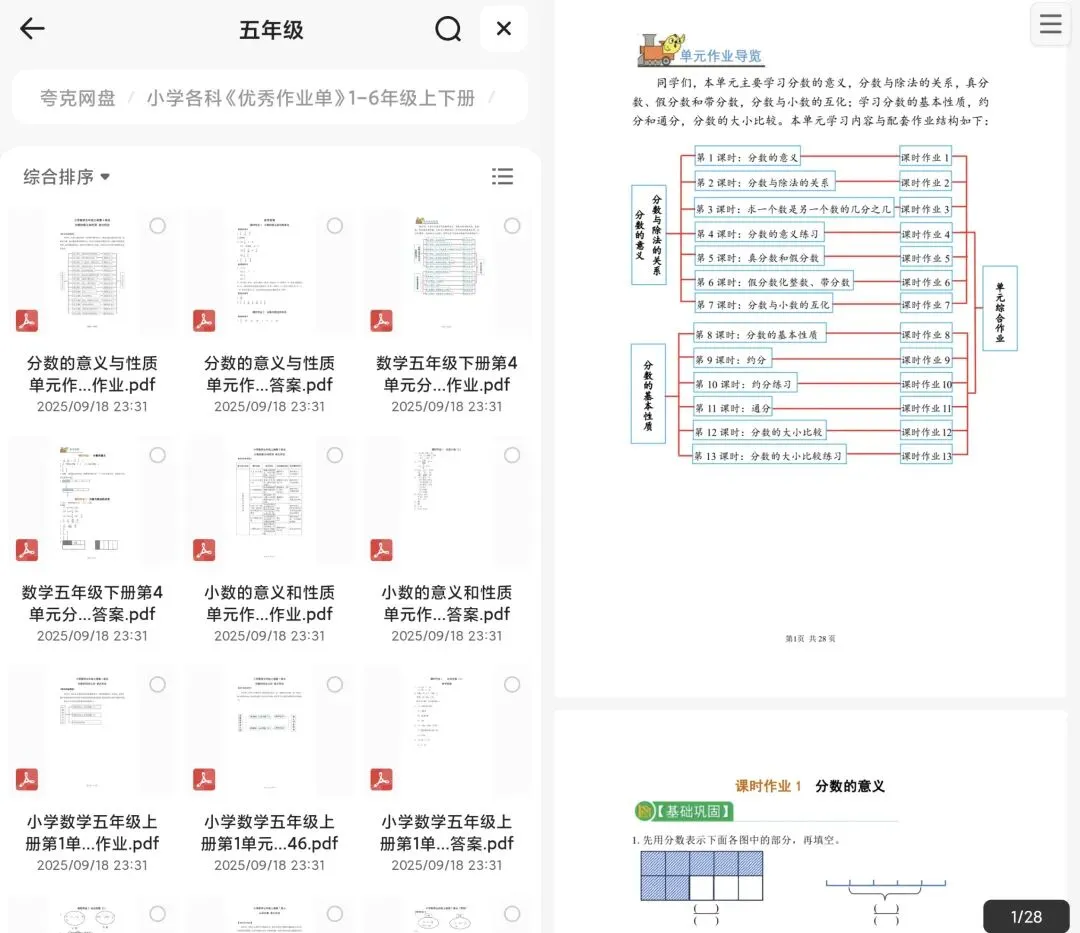
Task: Open search with the magnifier icon
Action: [448, 29]
